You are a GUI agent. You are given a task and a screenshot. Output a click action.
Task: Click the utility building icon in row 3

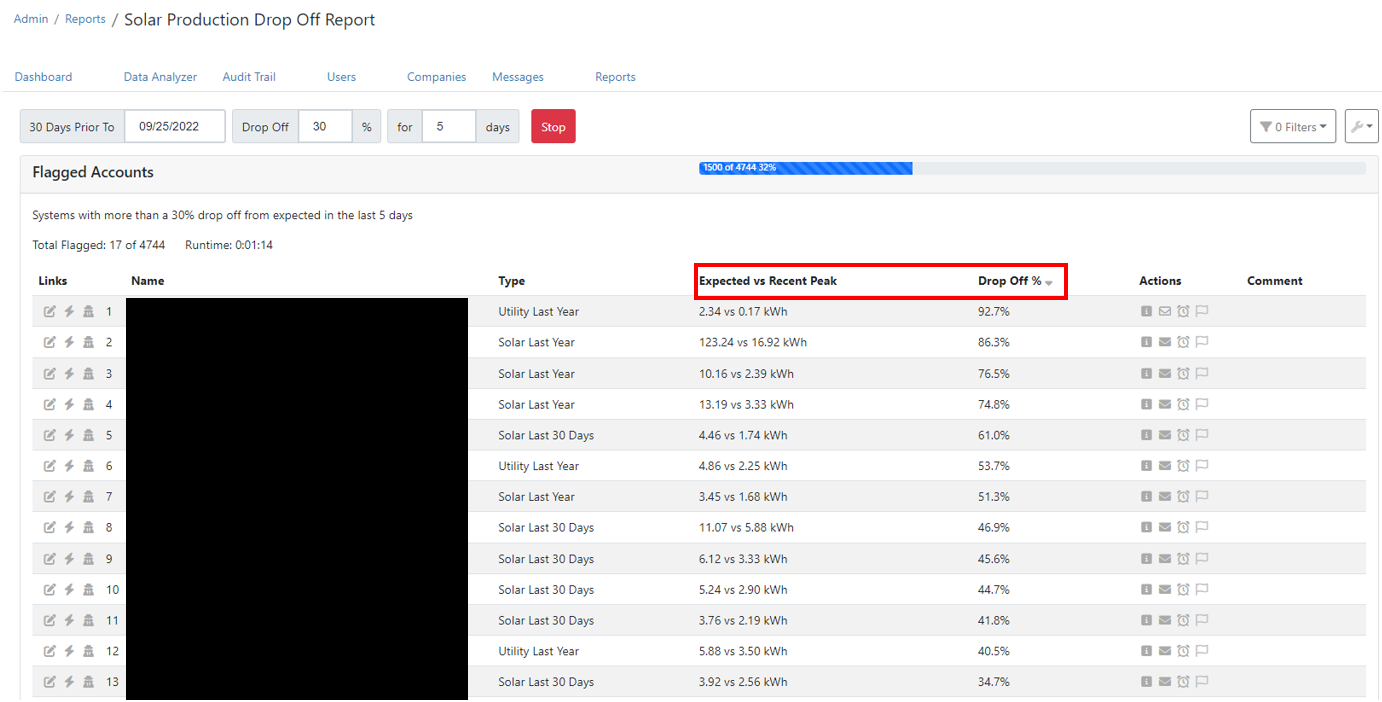[x=88, y=374]
